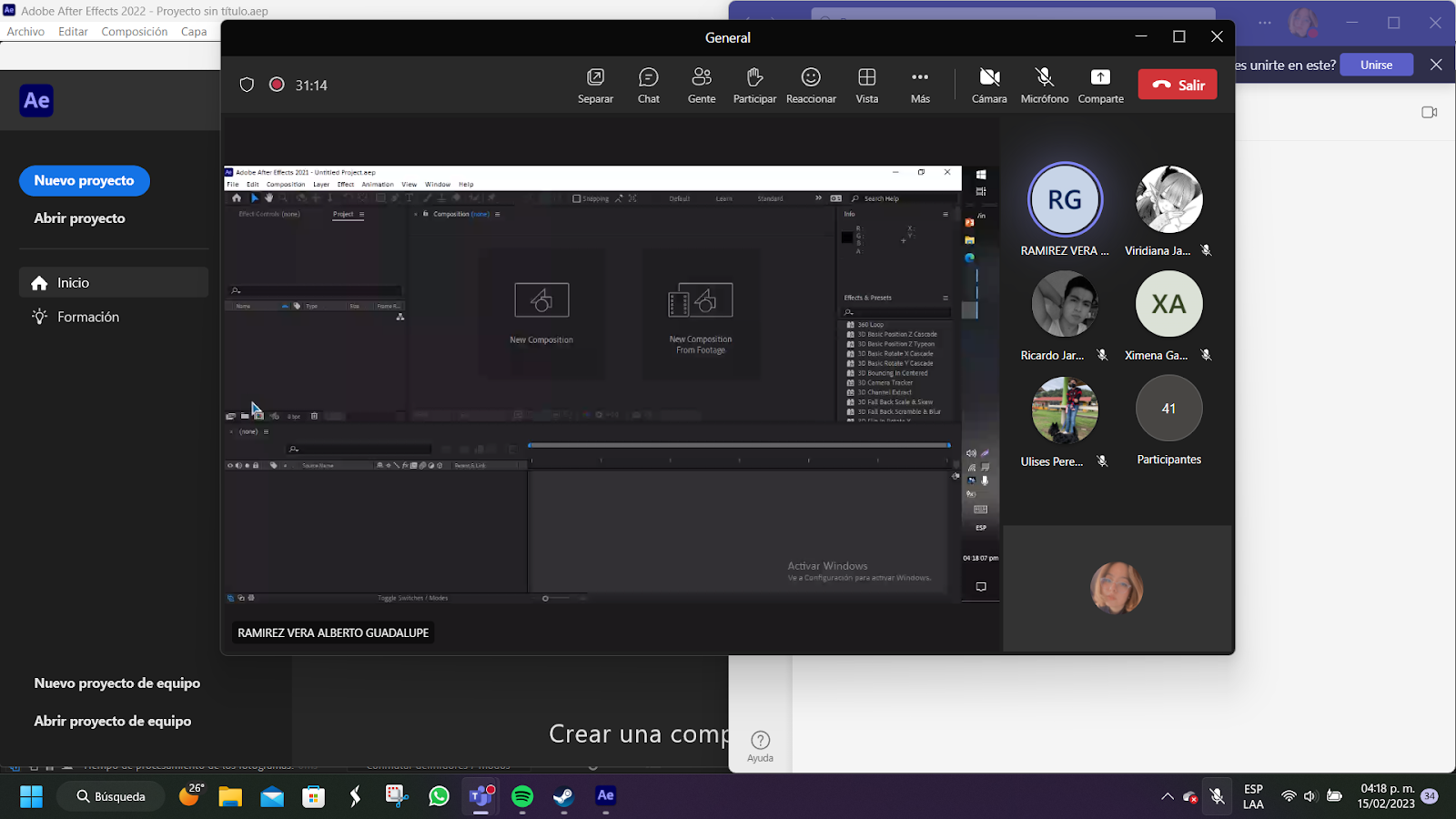Click Abrir proyecto de equipo
Image resolution: width=1456 pixels, height=819 pixels.
coord(112,721)
